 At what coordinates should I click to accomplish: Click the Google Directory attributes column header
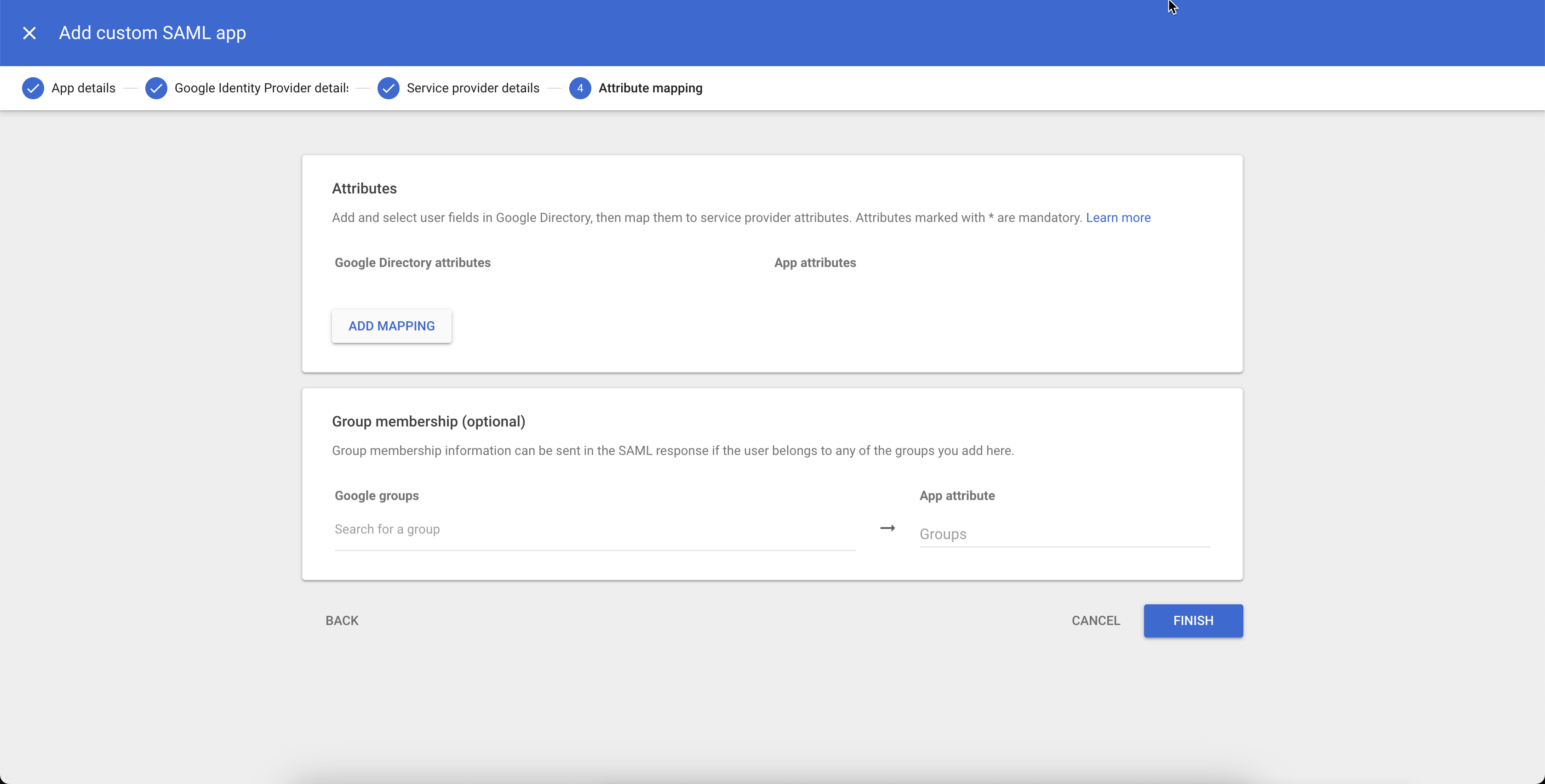tap(412, 262)
